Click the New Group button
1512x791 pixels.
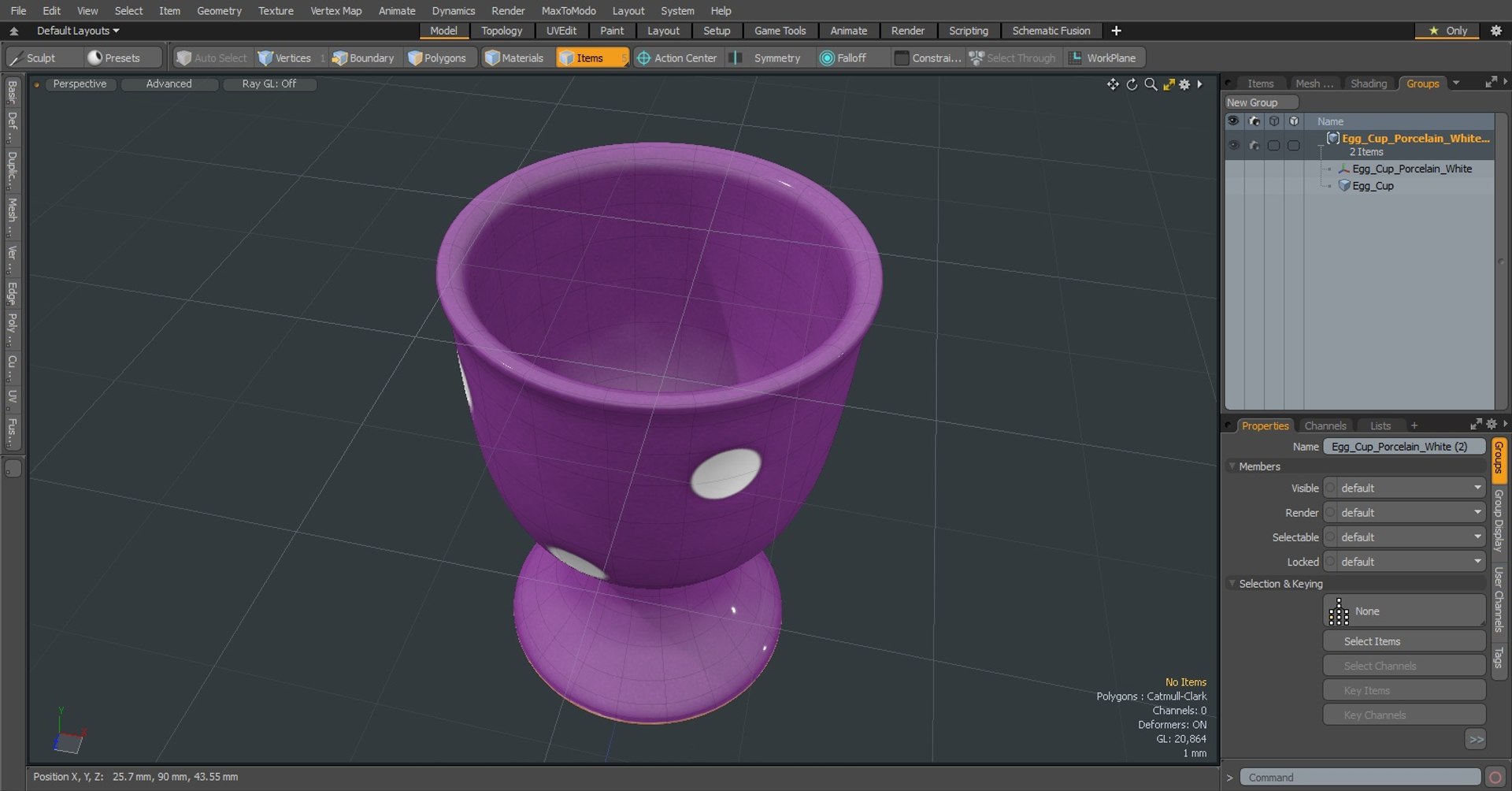pyautogui.click(x=1261, y=102)
